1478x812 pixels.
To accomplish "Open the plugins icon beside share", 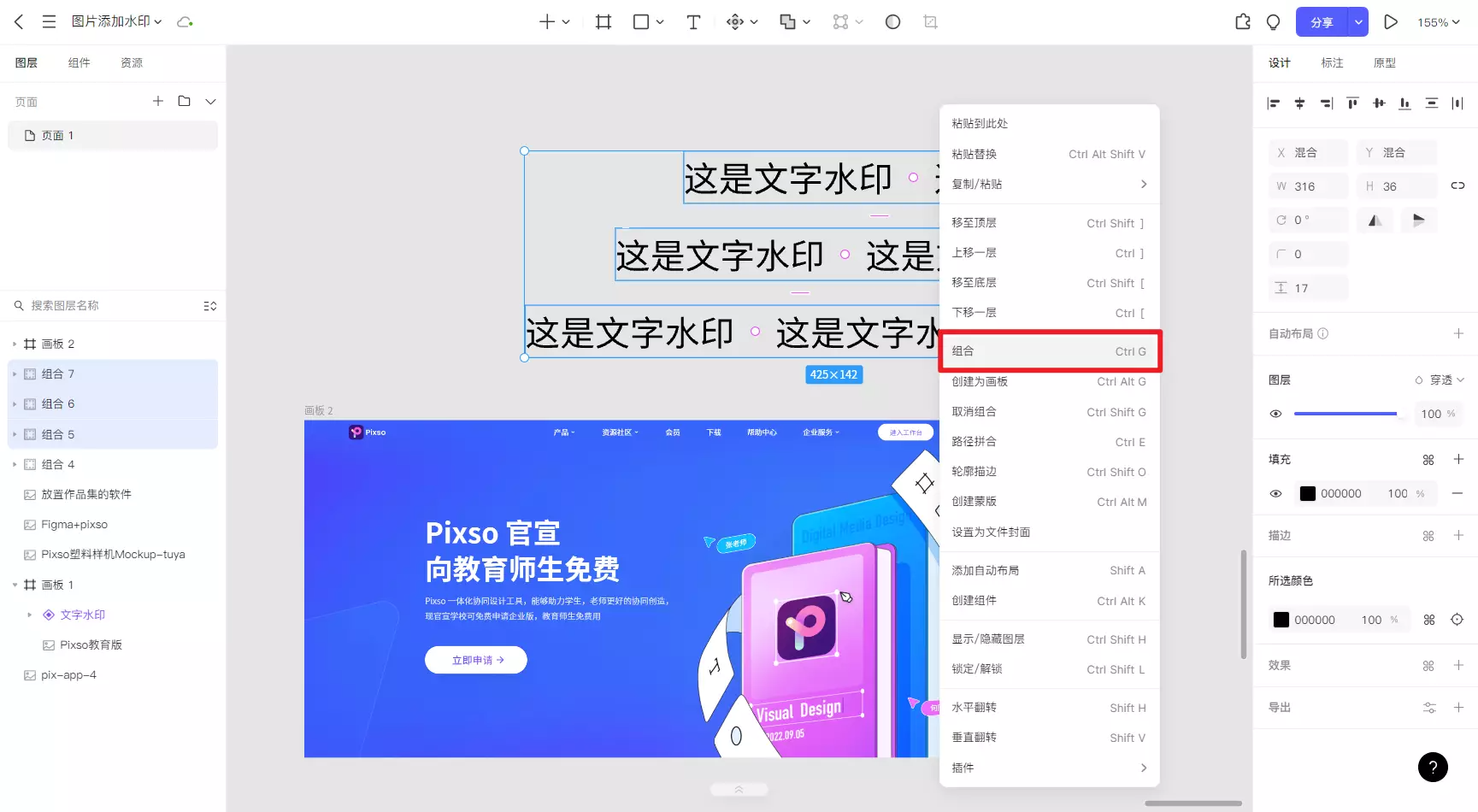I will (x=1243, y=21).
